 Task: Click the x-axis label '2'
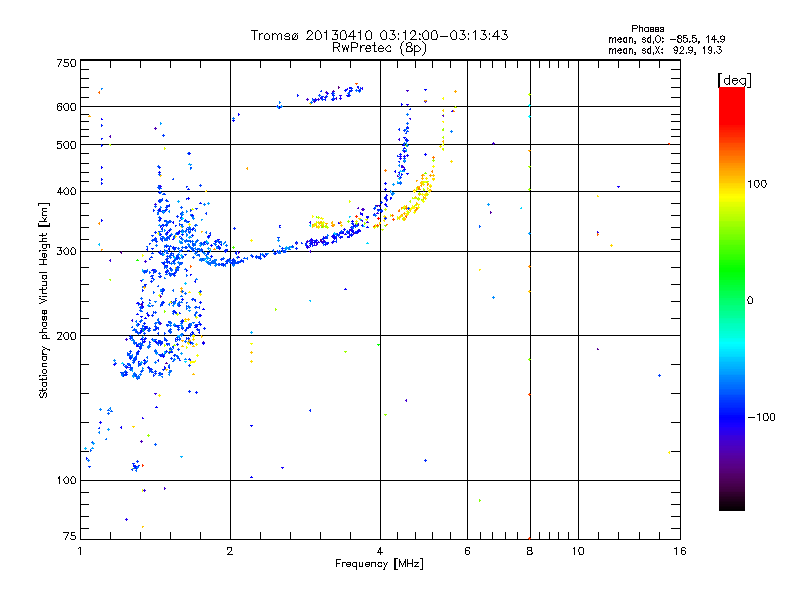(x=230, y=551)
